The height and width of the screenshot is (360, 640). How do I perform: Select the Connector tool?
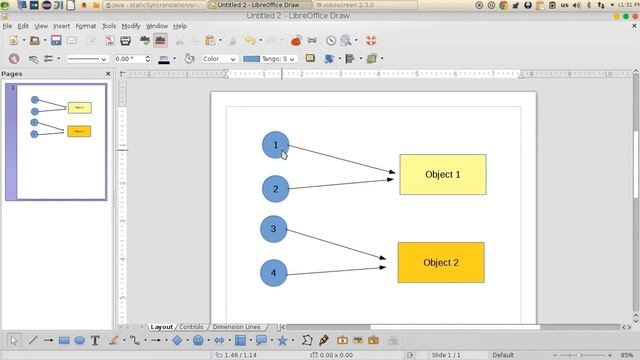(x=135, y=340)
